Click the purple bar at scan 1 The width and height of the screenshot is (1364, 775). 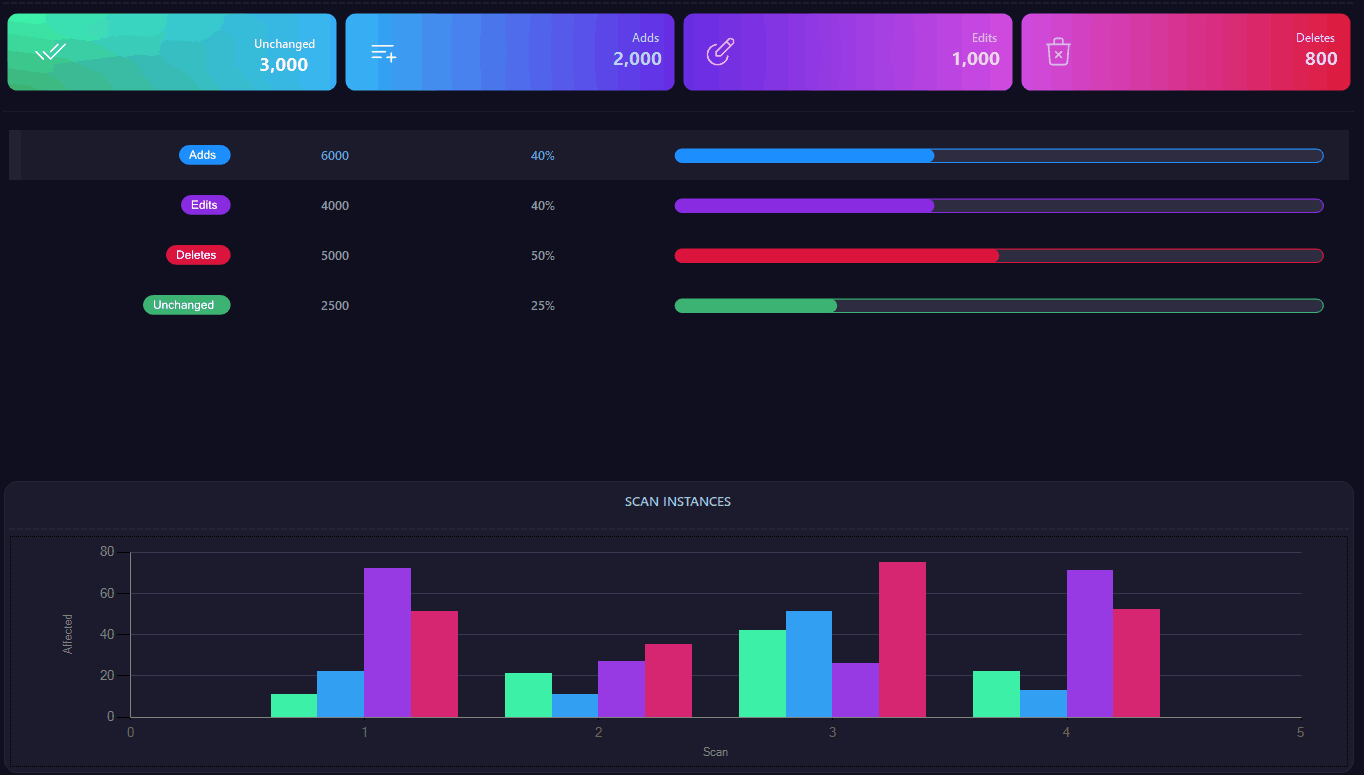(387, 642)
